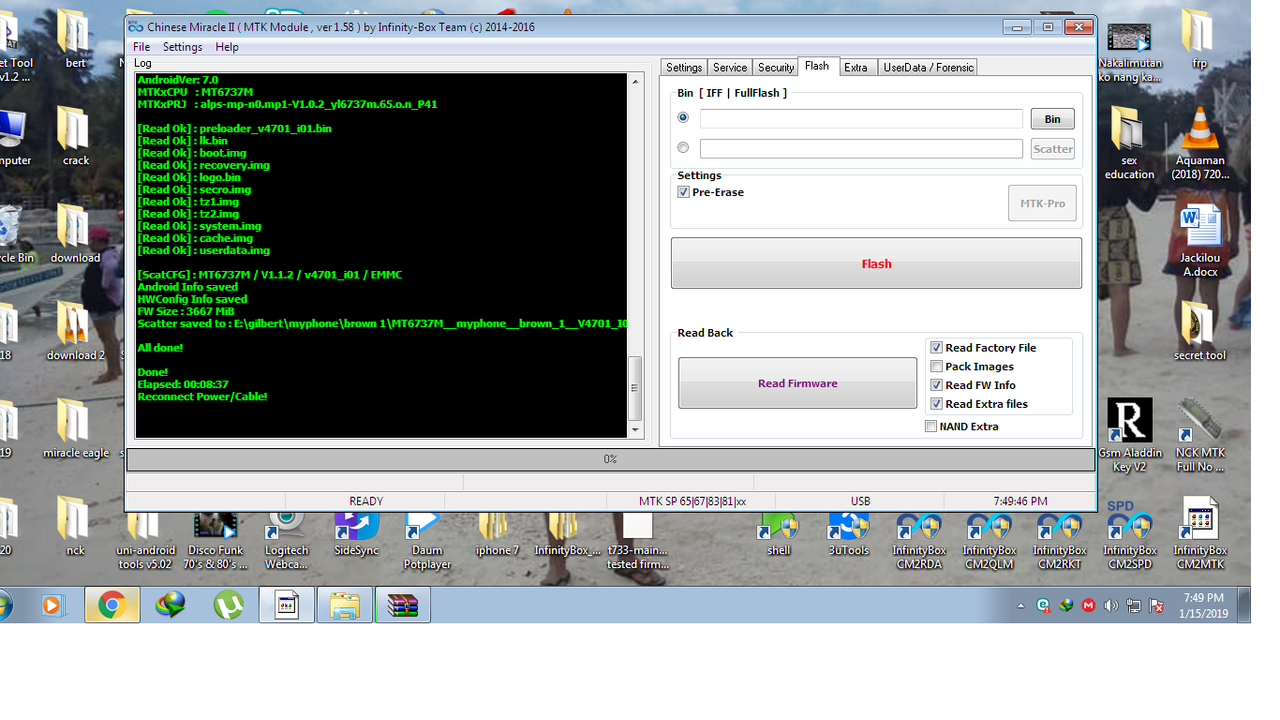Select the Flash tab
This screenshot has width=1280, height=720.
coord(817,66)
